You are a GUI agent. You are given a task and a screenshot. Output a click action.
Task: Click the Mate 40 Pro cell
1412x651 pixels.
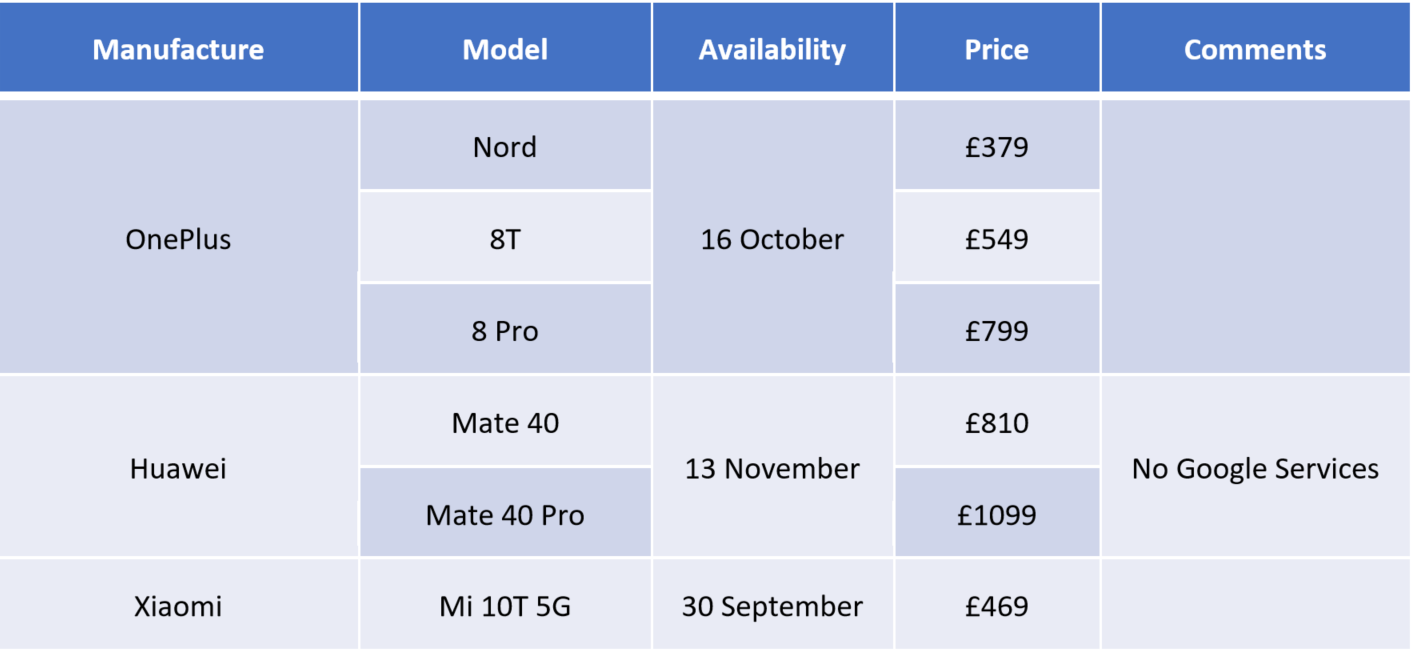505,513
